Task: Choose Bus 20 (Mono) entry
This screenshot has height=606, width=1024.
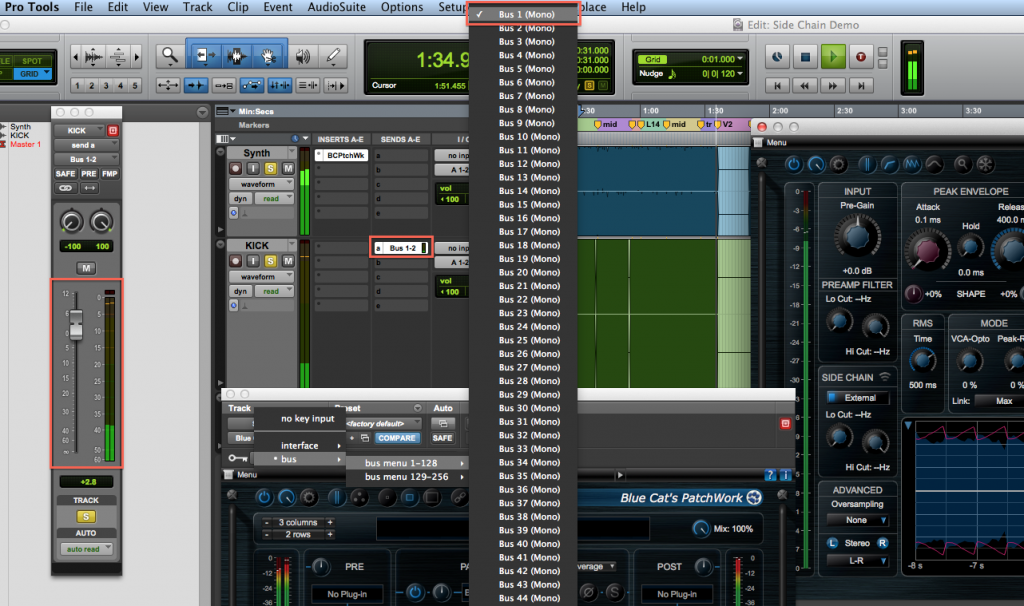Action: click(523, 272)
